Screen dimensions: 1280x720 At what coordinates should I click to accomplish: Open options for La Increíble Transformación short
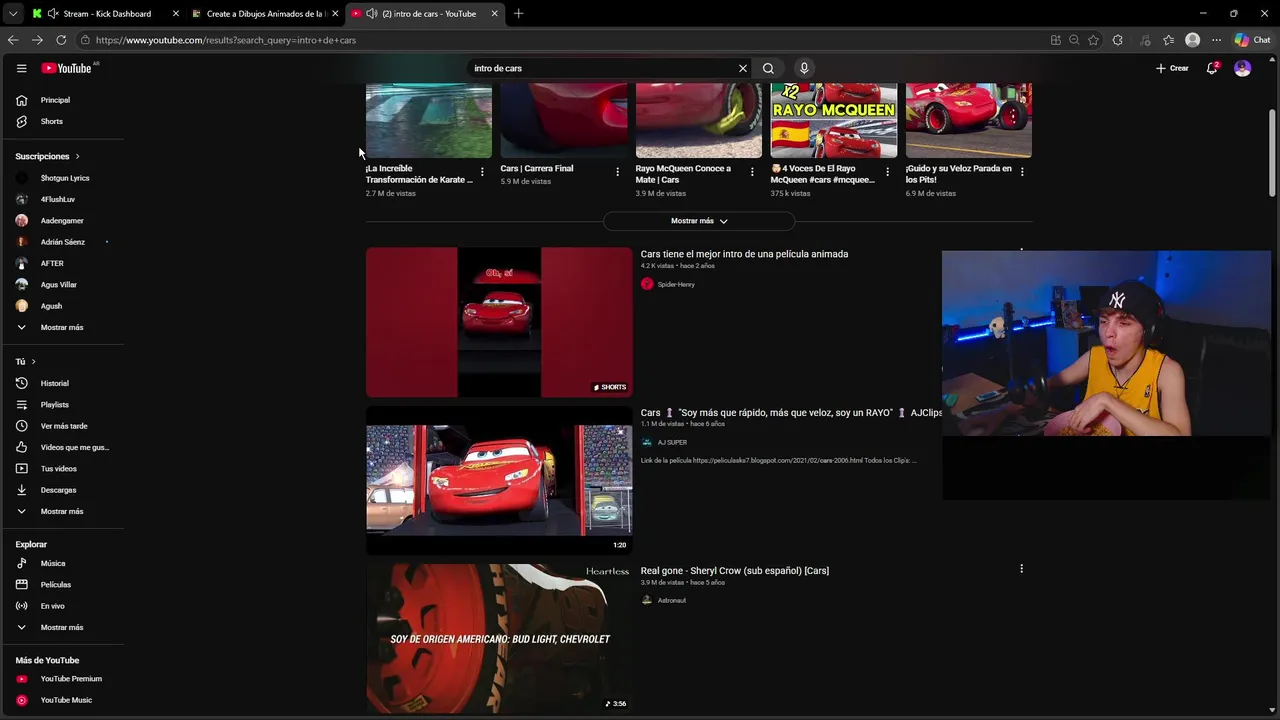tap(482, 172)
